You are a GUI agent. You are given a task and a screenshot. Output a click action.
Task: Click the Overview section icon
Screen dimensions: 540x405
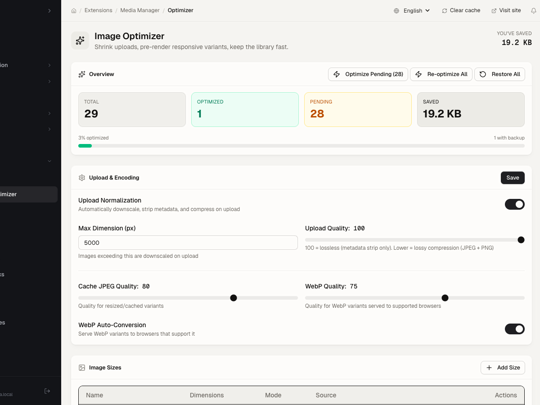(x=82, y=74)
